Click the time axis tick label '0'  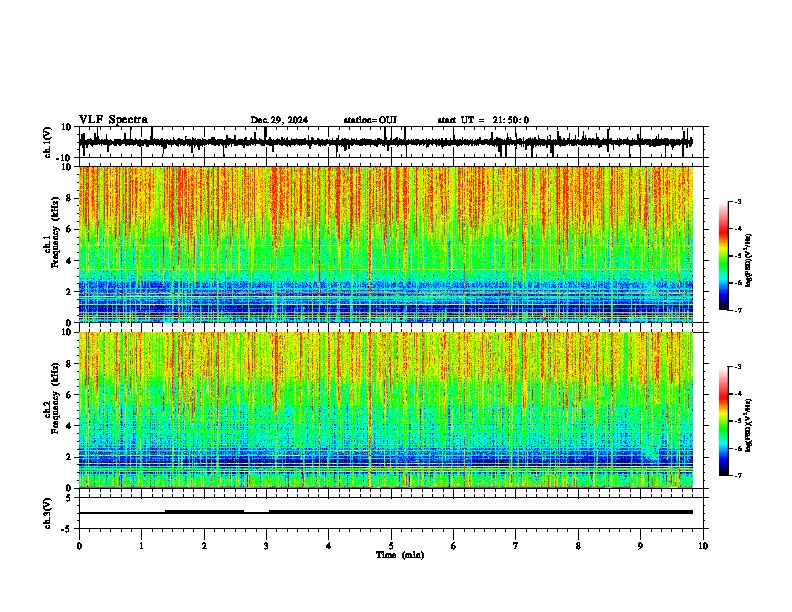[79, 546]
